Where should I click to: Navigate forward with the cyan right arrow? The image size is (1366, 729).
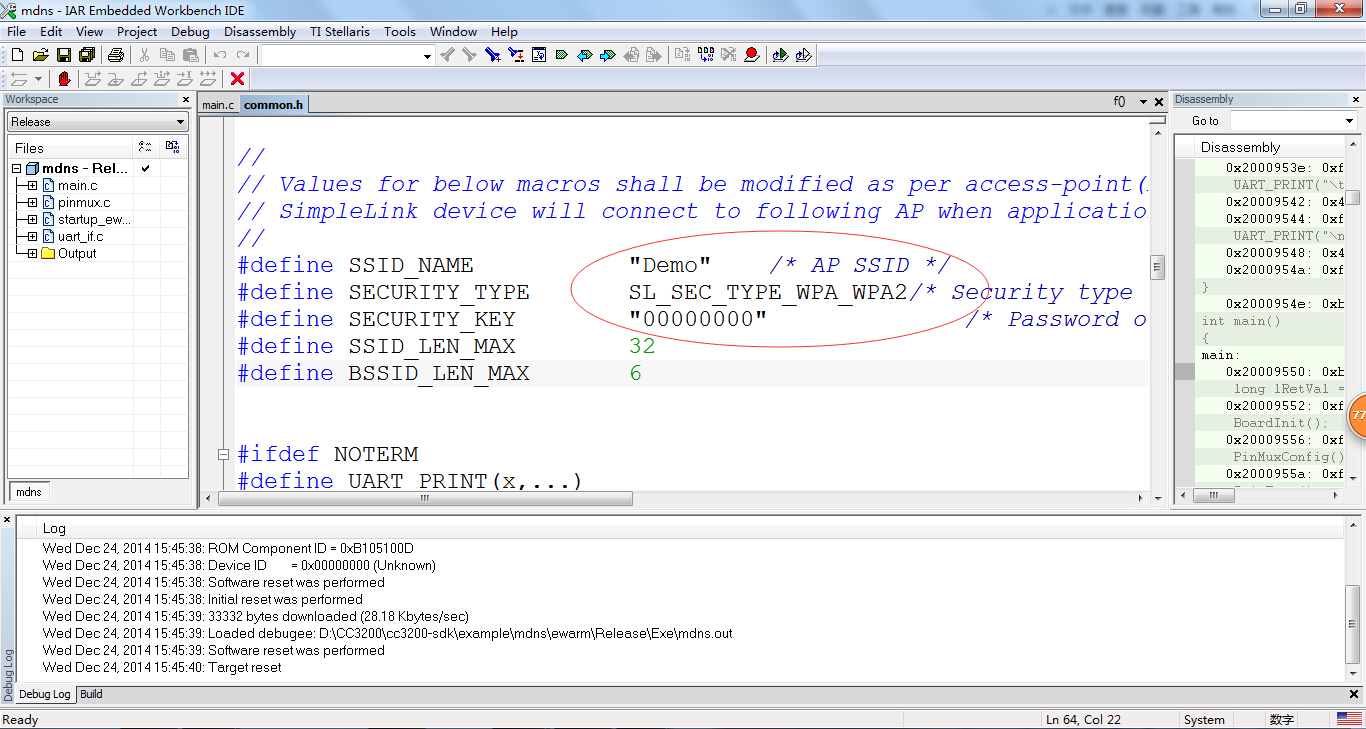(x=608, y=55)
